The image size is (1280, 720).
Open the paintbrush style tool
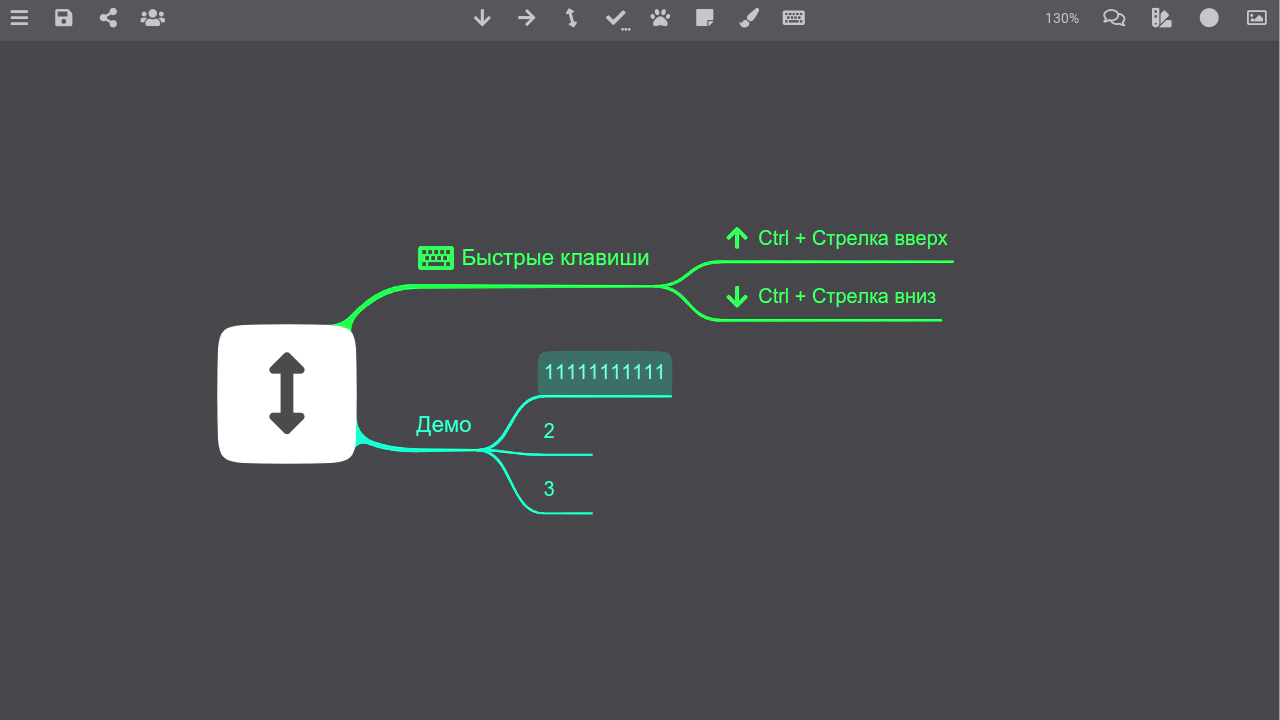[749, 18]
